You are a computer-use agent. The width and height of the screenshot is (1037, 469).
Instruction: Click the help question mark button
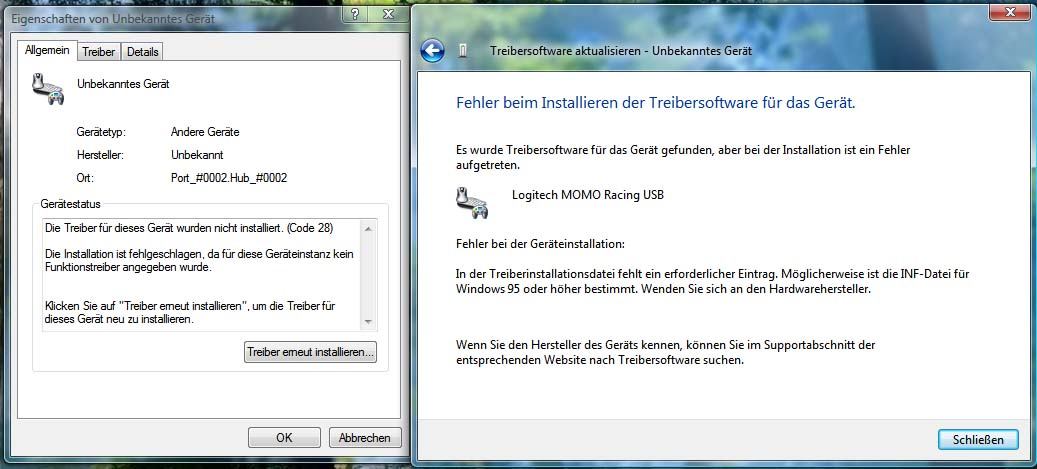(354, 14)
